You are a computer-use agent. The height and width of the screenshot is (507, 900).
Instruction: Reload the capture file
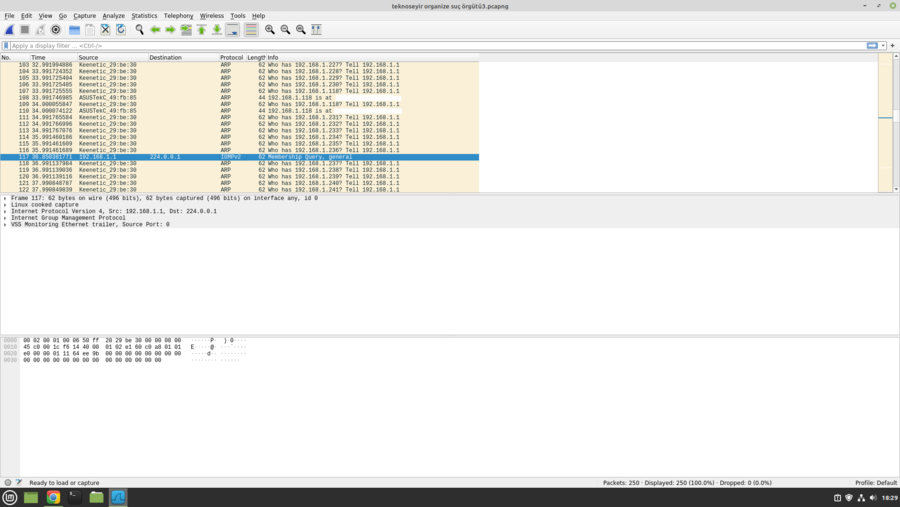[x=121, y=30]
